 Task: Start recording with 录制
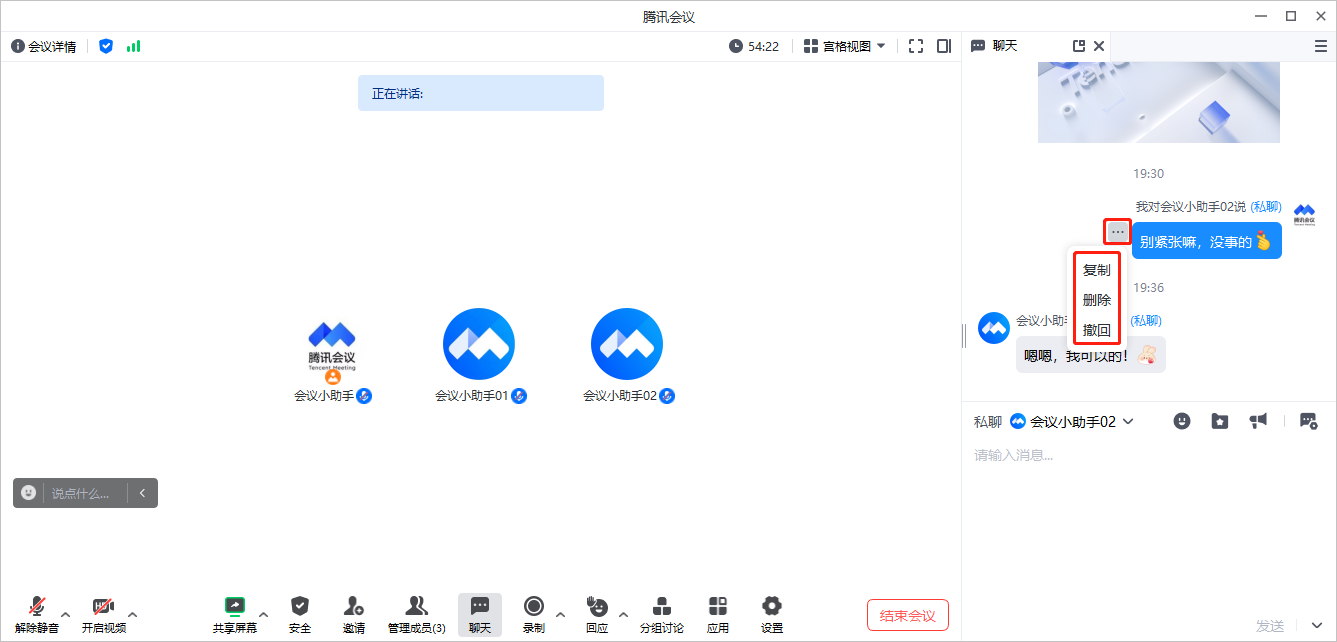pos(534,614)
